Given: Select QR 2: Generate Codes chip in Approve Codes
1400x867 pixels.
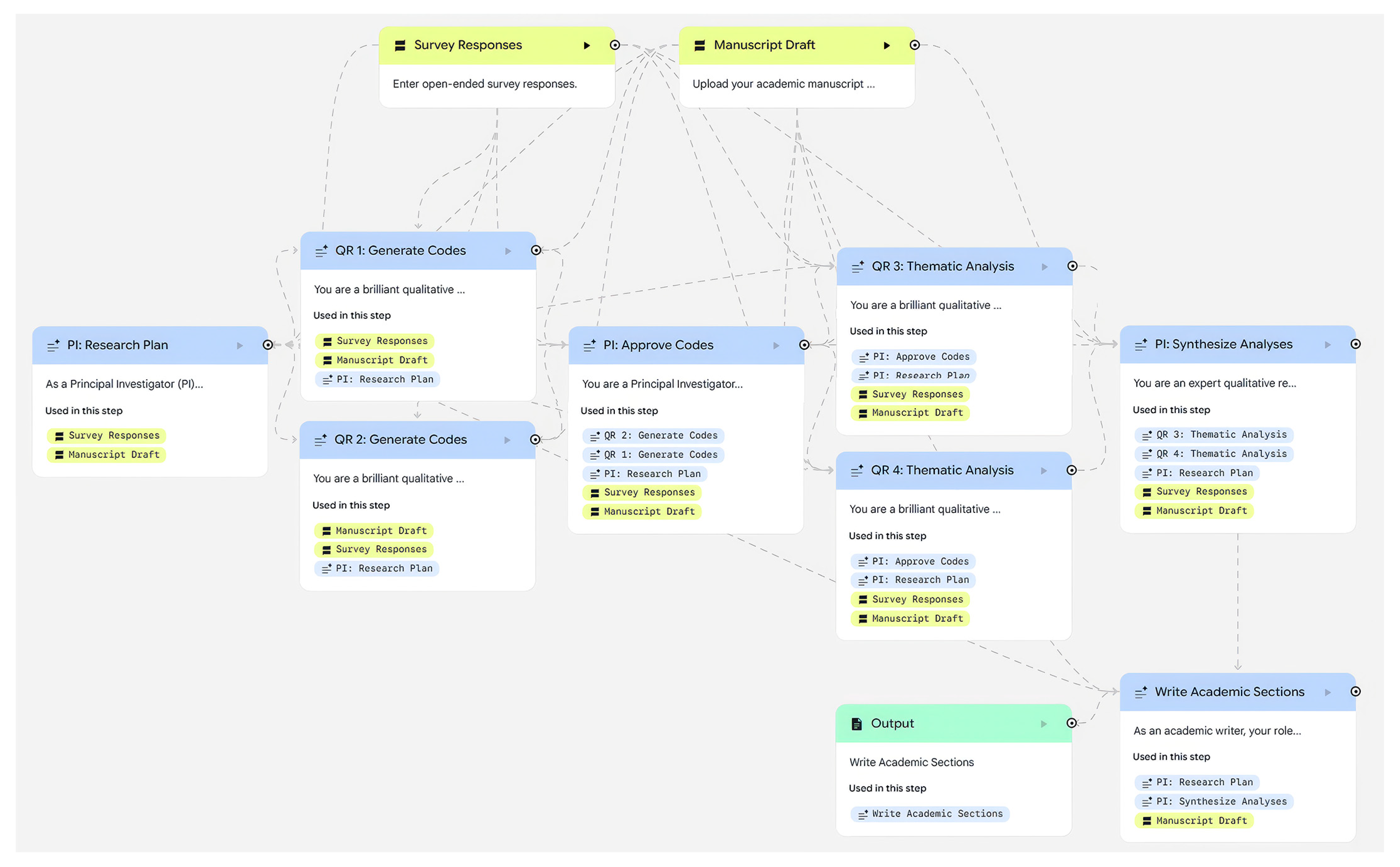Looking at the screenshot, I should (653, 436).
